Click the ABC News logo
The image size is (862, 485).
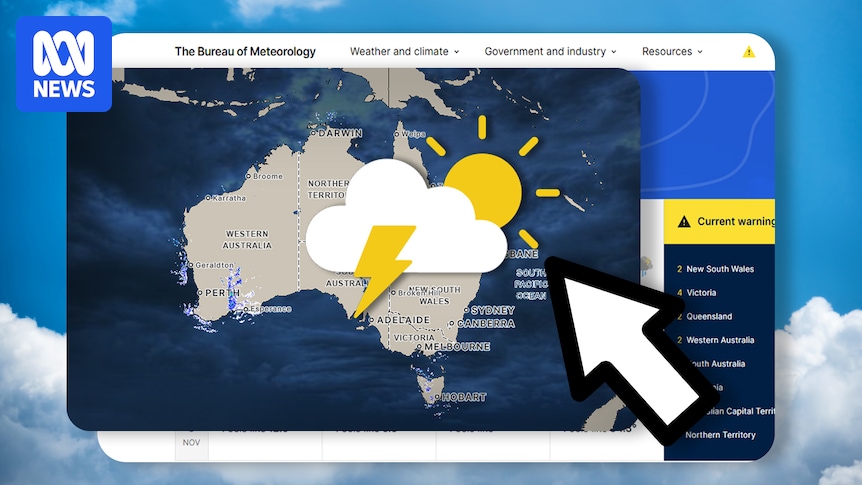[64, 63]
